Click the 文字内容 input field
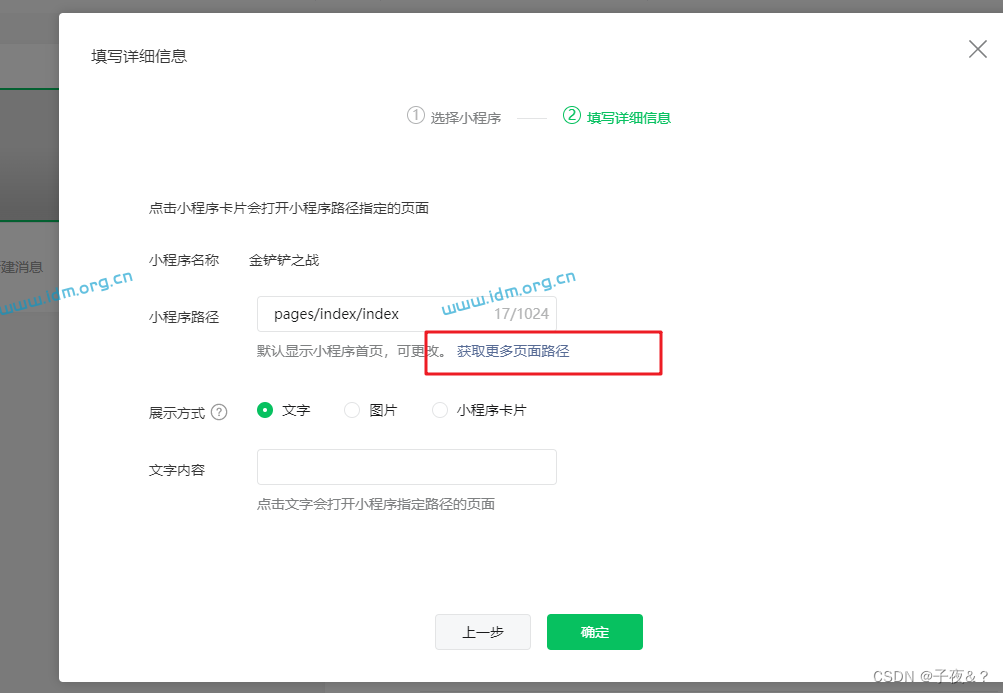This screenshot has height=693, width=1003. 407,467
